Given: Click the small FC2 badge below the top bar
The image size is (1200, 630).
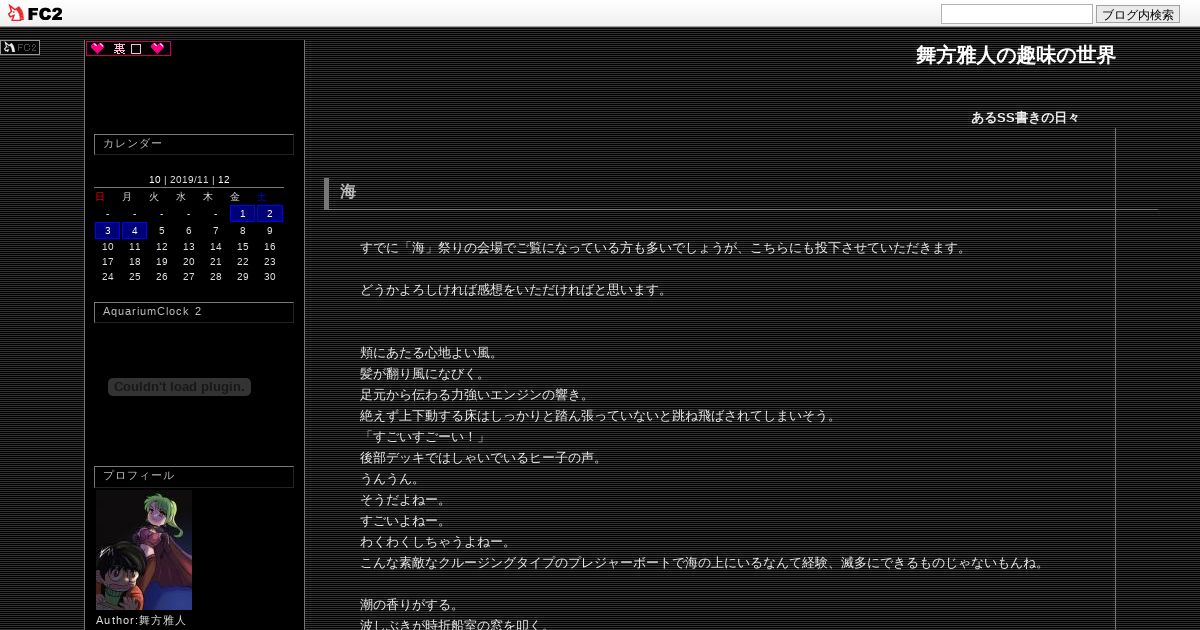Looking at the screenshot, I should [20, 47].
